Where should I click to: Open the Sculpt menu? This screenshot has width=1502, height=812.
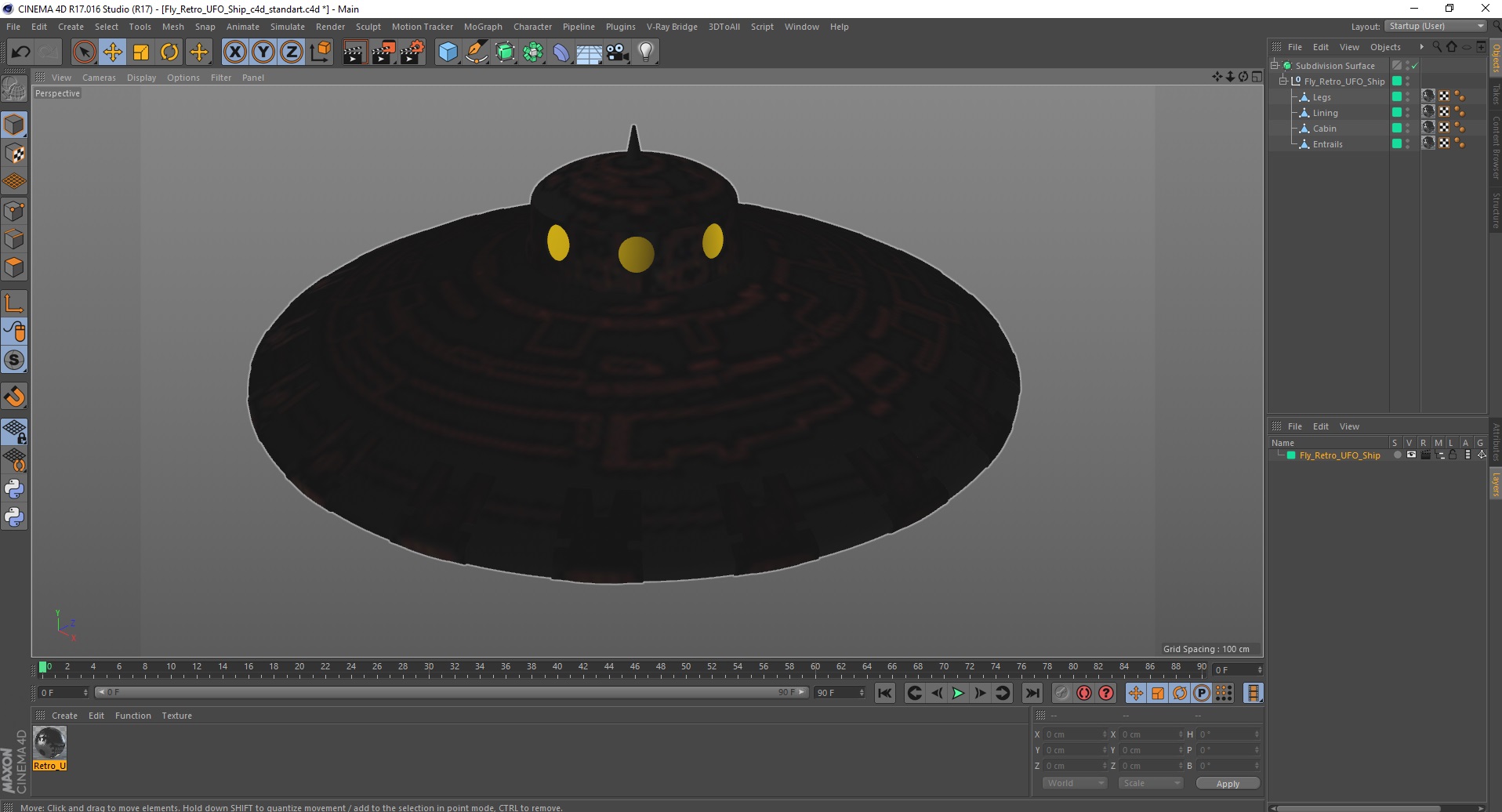point(368,27)
